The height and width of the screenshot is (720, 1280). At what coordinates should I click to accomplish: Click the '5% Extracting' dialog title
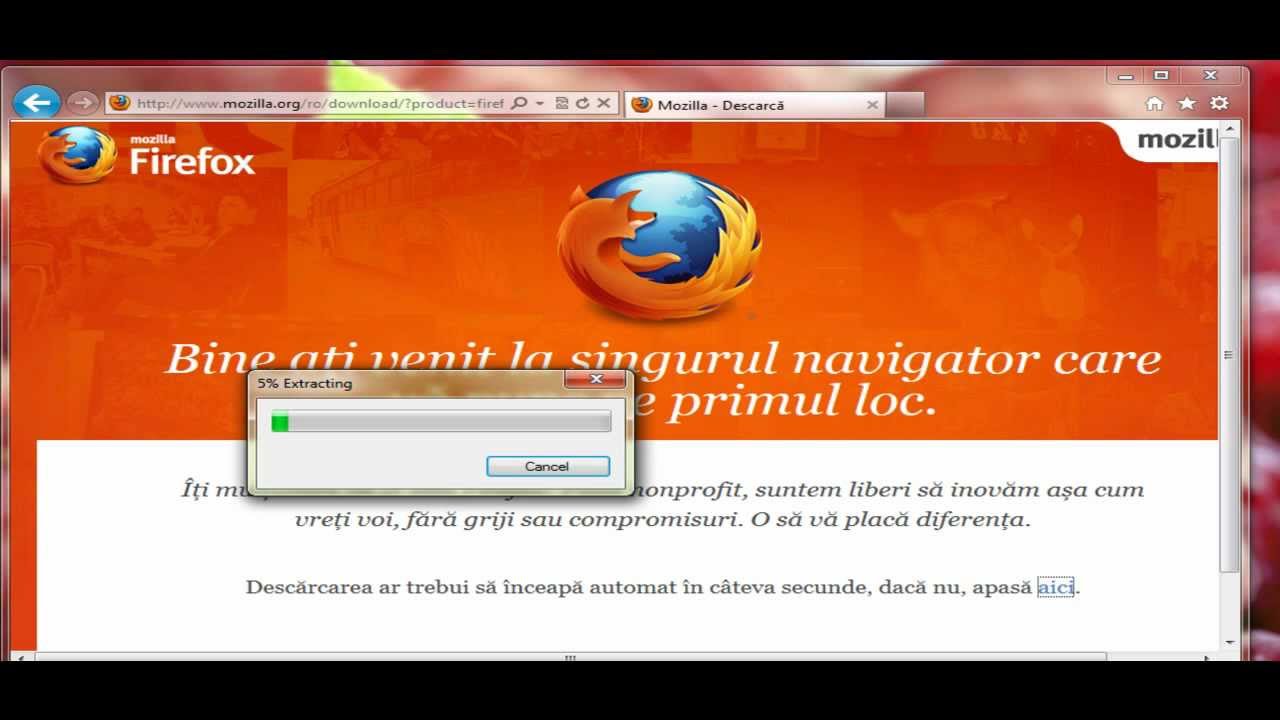305,383
